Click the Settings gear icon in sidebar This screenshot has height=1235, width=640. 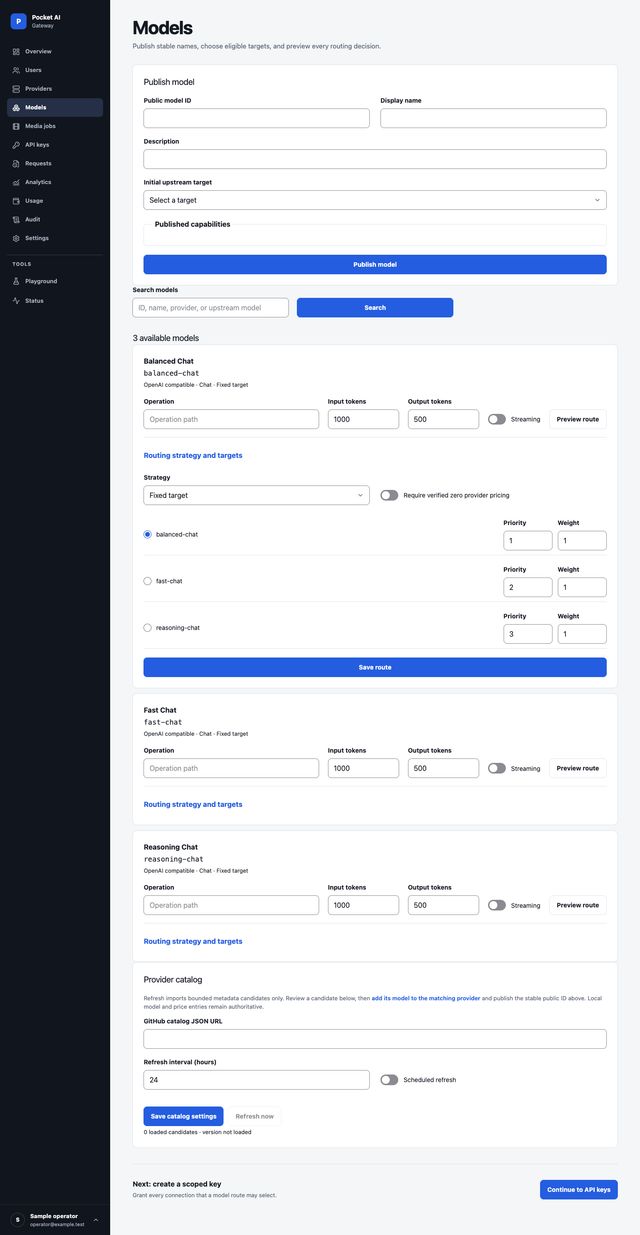[x=16, y=238]
